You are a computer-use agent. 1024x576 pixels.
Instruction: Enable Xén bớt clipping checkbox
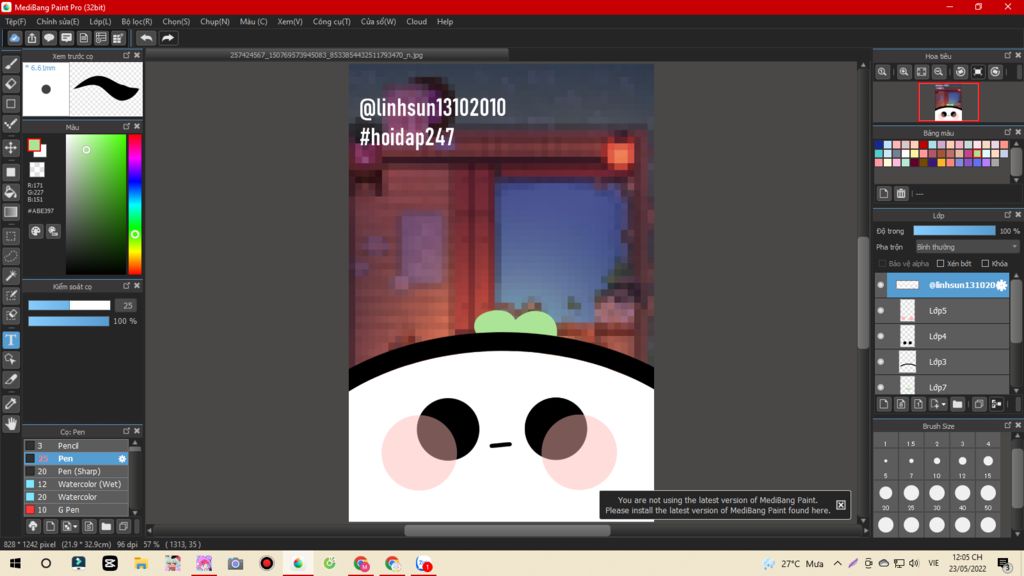click(940, 263)
